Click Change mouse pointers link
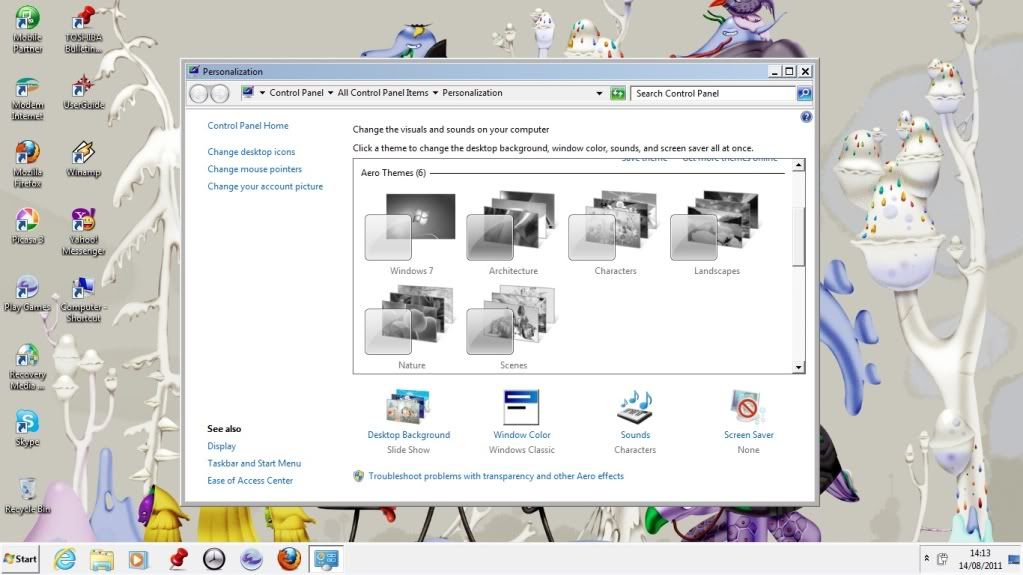Screen dimensions: 1023x575 (254, 169)
